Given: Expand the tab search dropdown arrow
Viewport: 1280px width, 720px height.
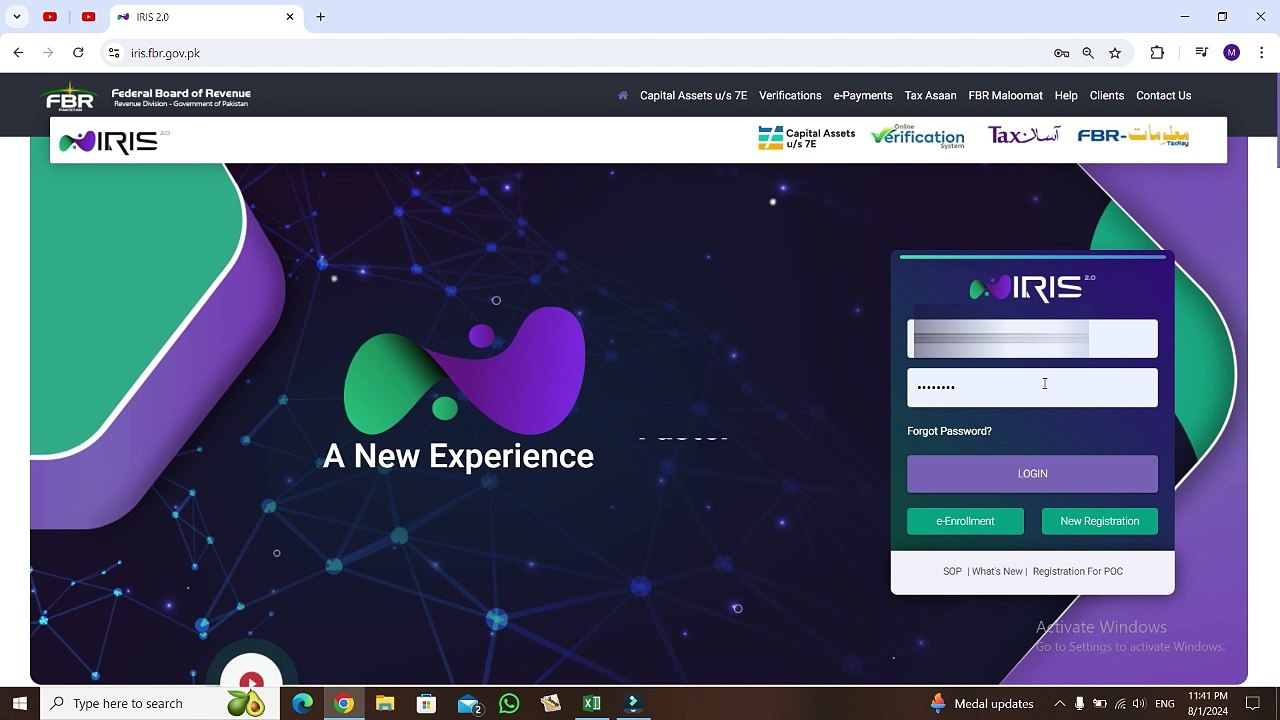Looking at the screenshot, I should click(x=17, y=17).
